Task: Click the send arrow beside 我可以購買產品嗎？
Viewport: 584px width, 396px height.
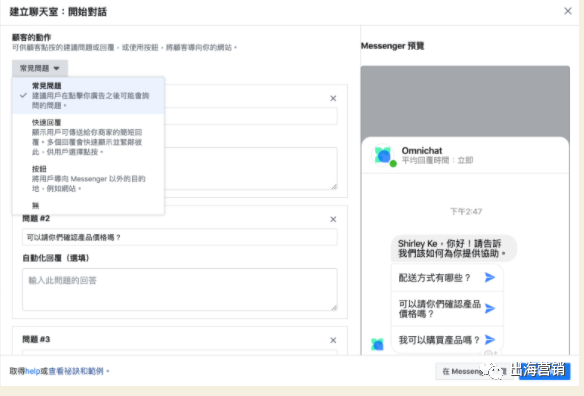Action: coord(490,339)
